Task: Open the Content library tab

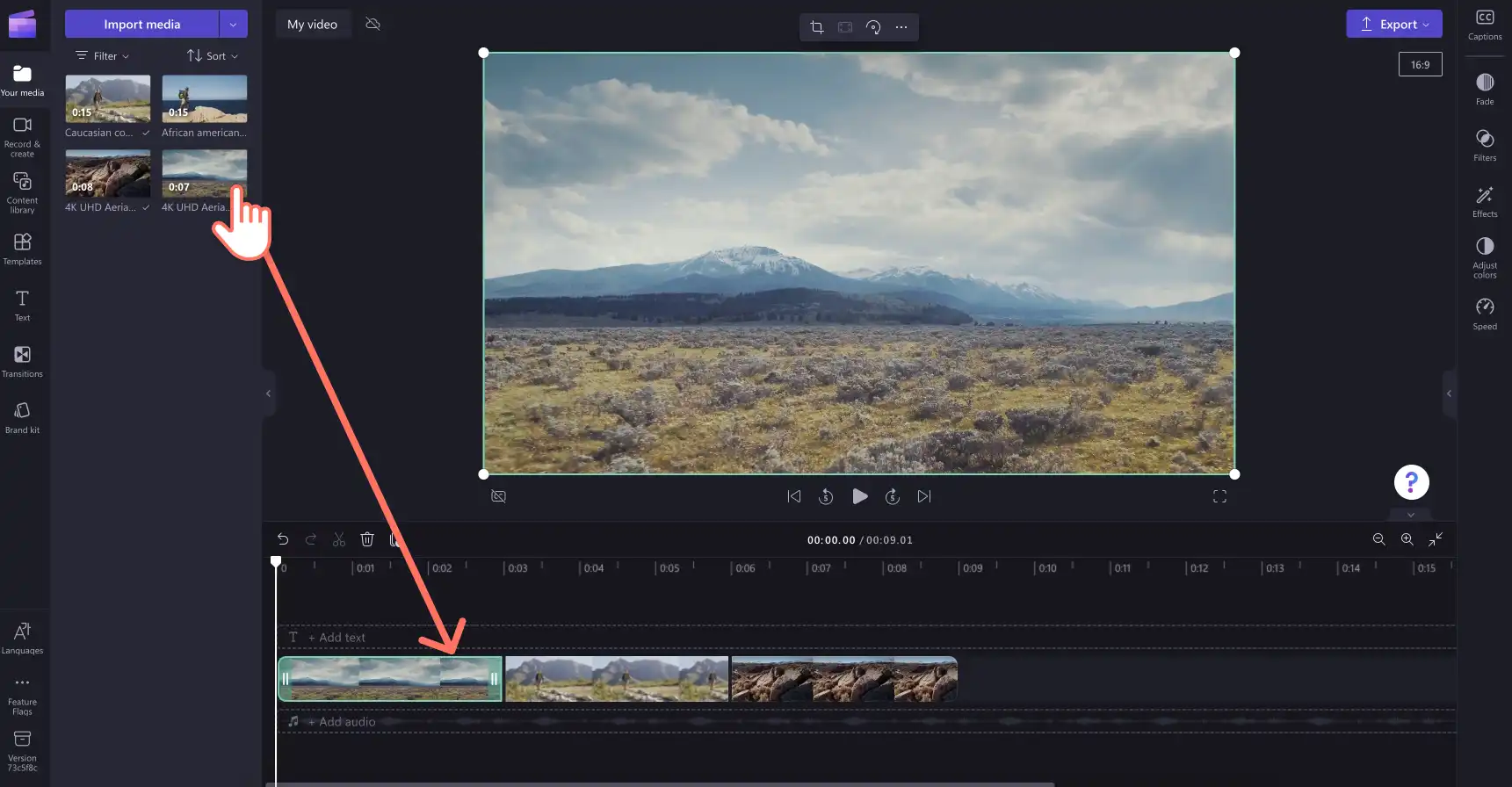Action: [x=22, y=192]
